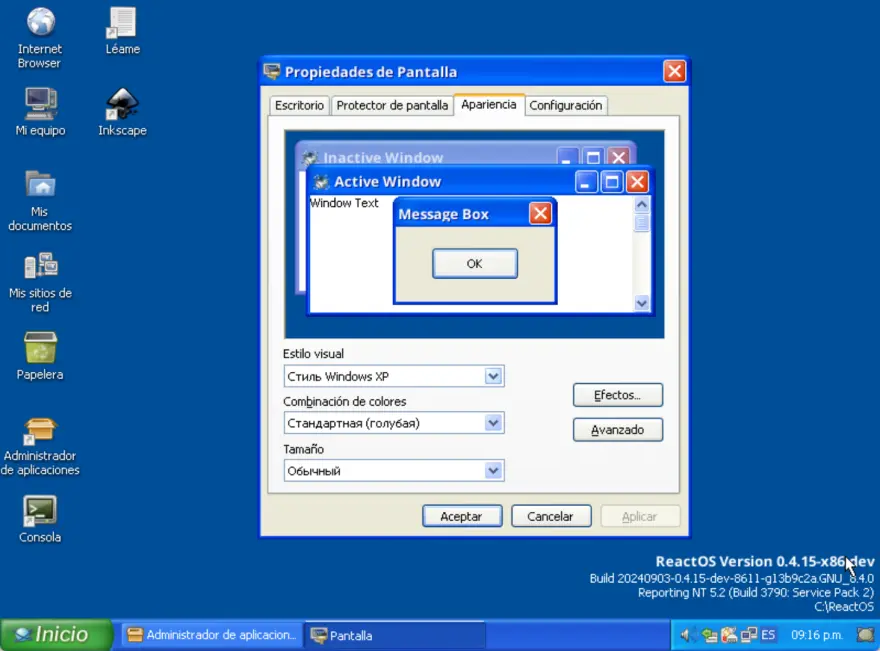The height and width of the screenshot is (651, 880).
Task: Click the preview scrollbar up arrow
Action: [x=641, y=205]
